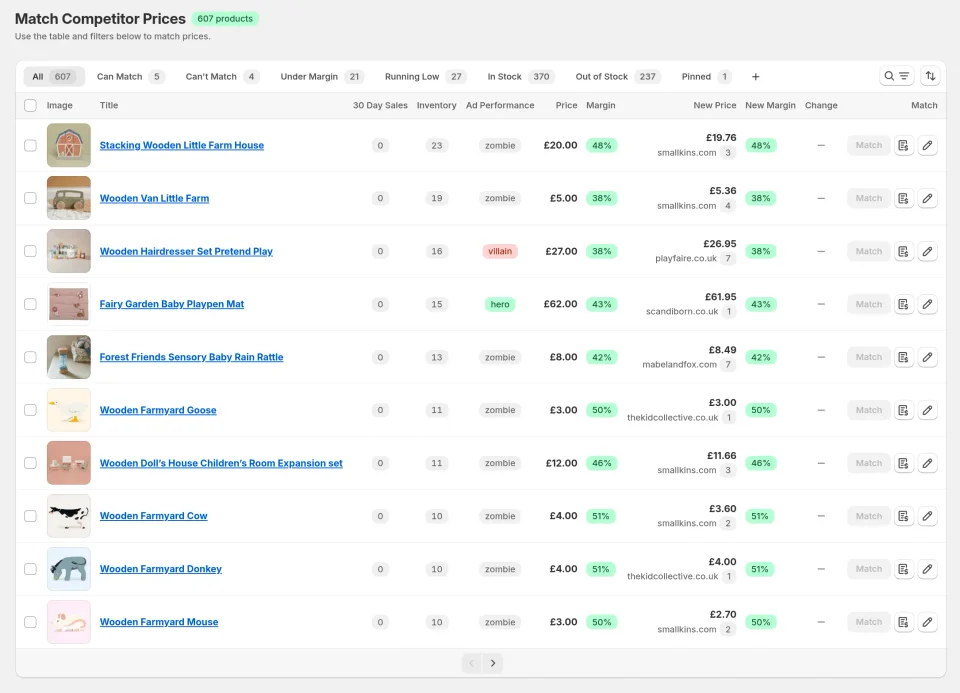Open the Wooden Farmyard Donkey link

click(160, 569)
